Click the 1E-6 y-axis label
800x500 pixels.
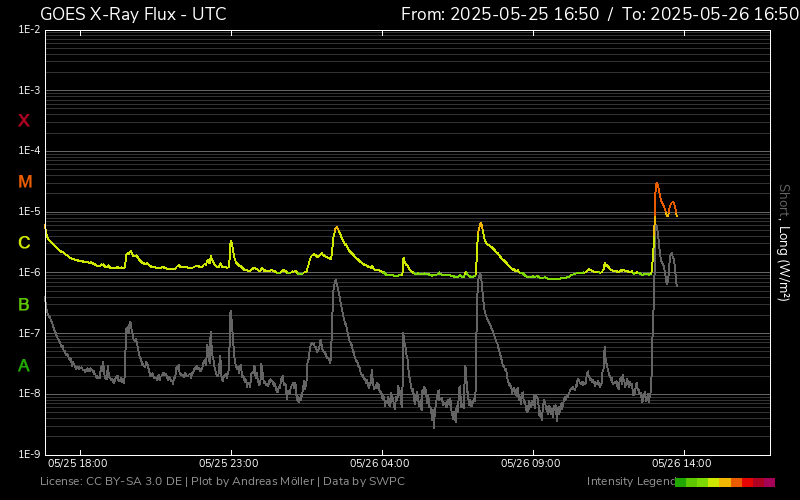click(29, 272)
